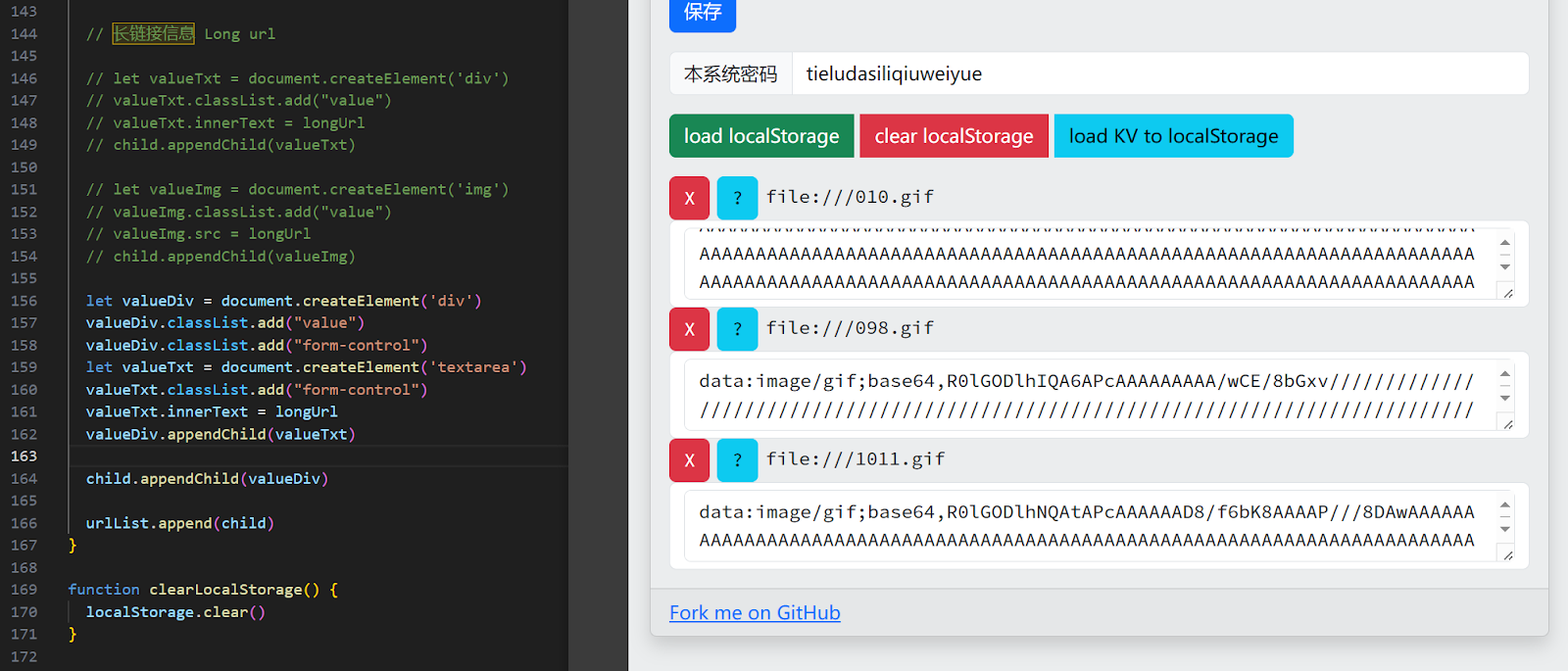
Task: Click load KV to localStorage button
Action: (1173, 136)
